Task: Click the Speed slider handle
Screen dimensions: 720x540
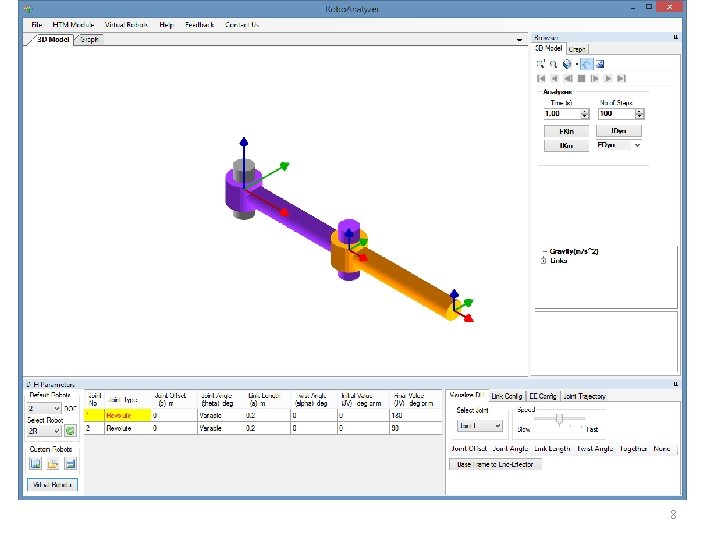Action: pyautogui.click(x=559, y=420)
